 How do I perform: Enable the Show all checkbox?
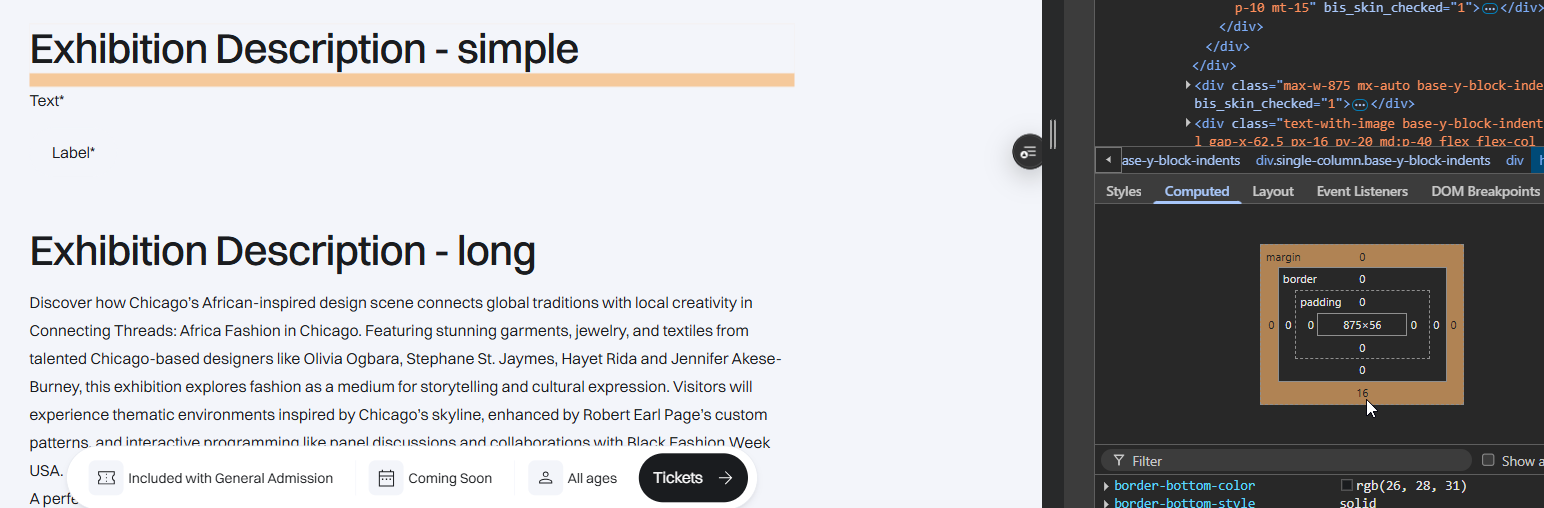tap(1488, 460)
